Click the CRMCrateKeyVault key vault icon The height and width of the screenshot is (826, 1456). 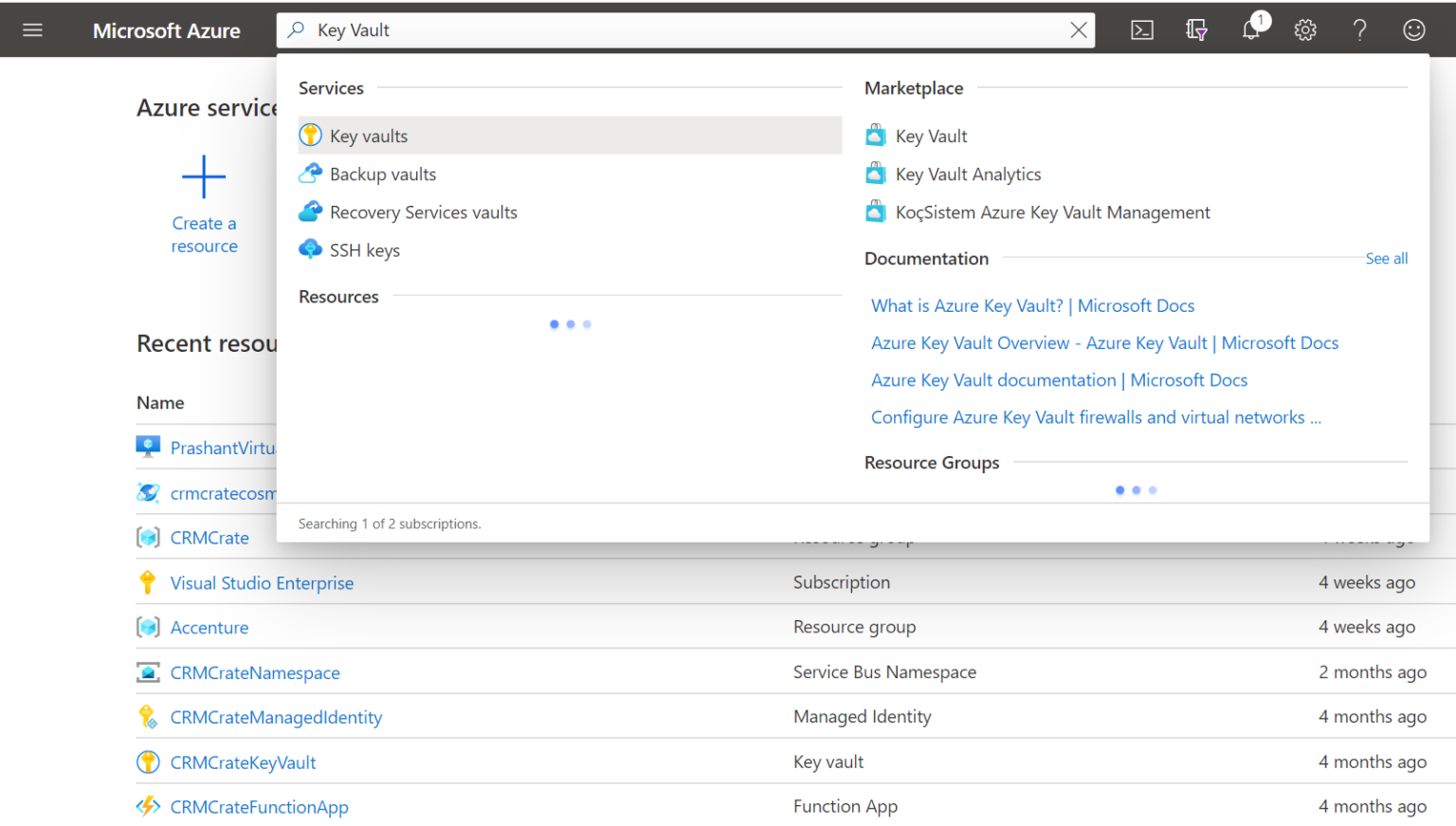point(148,762)
